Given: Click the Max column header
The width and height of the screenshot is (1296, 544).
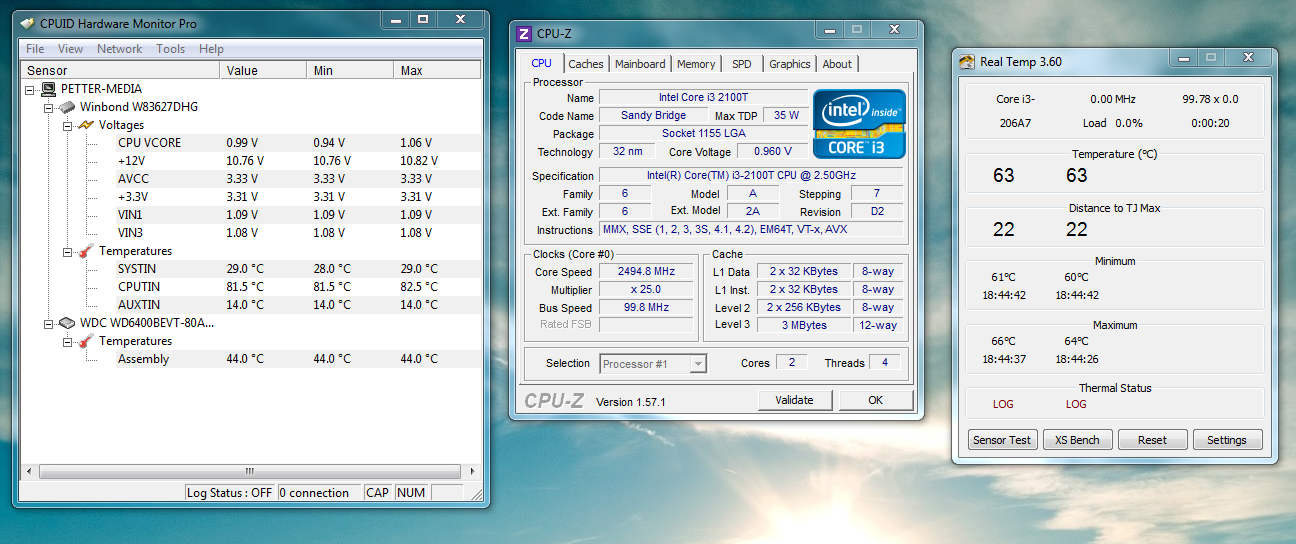Looking at the screenshot, I should [x=437, y=71].
